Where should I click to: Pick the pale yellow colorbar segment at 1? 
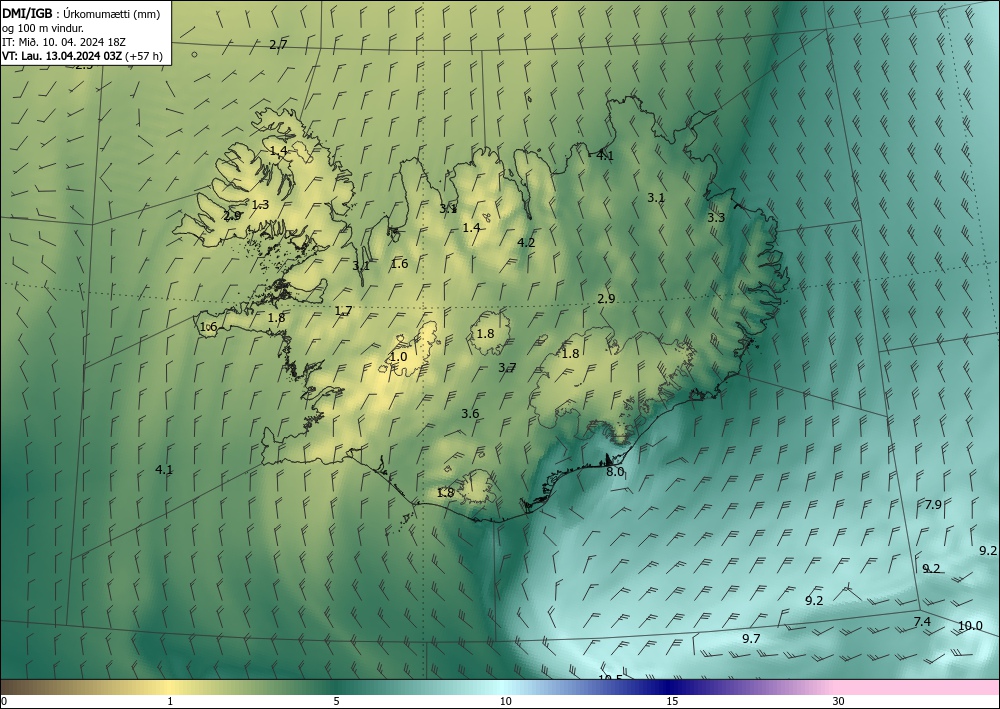(170, 687)
